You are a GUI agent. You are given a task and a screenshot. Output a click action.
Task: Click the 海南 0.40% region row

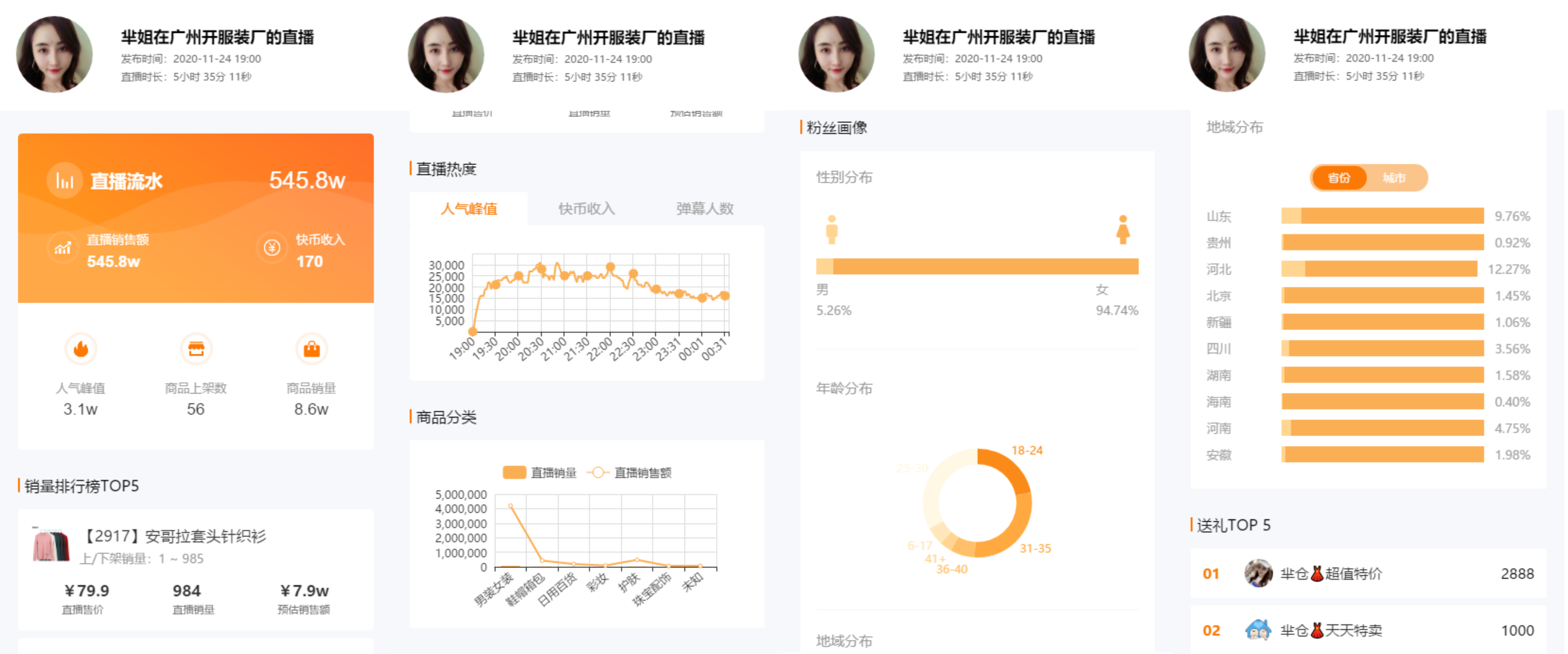1368,401
